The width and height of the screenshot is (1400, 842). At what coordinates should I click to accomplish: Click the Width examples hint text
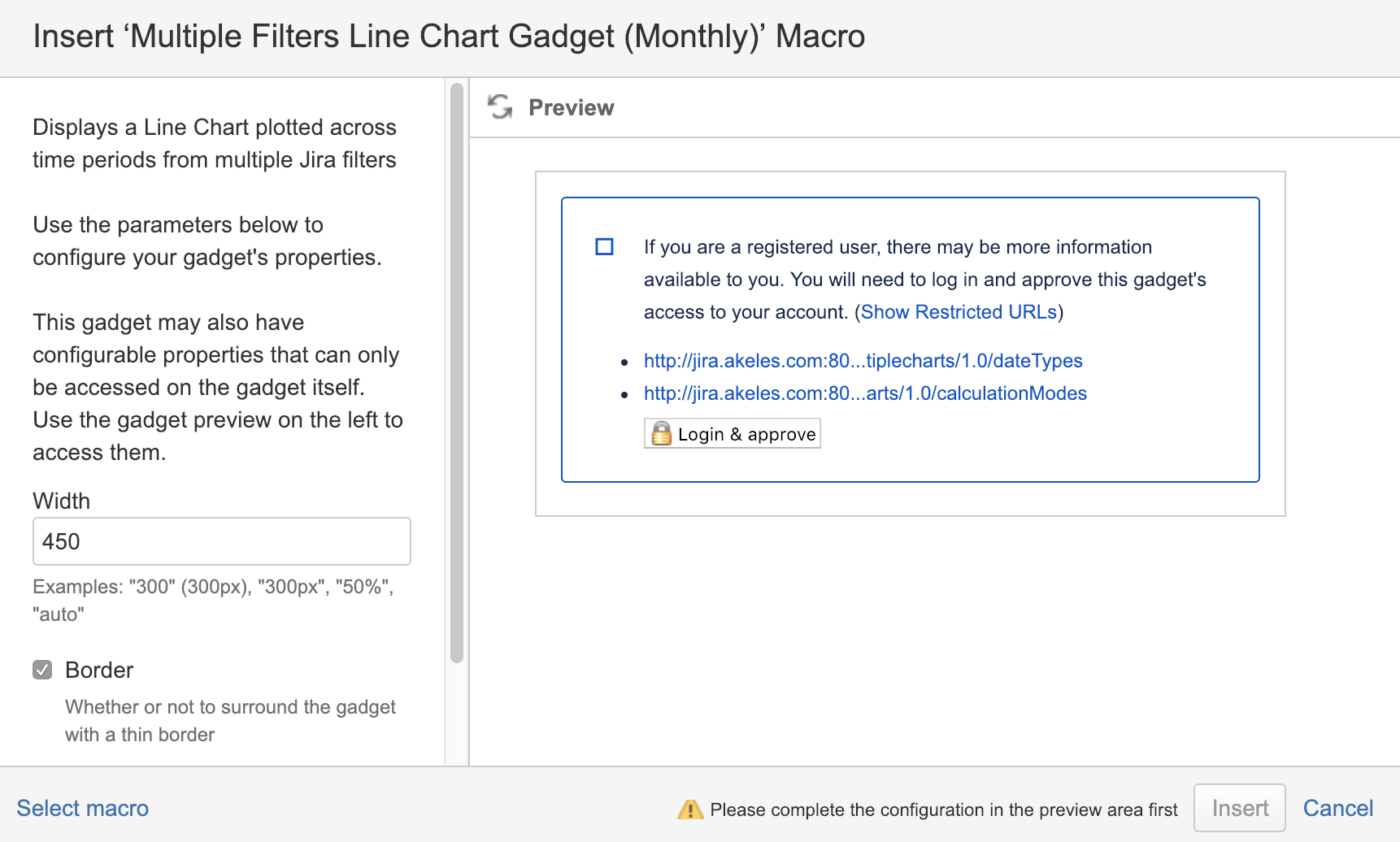pyautogui.click(x=213, y=600)
